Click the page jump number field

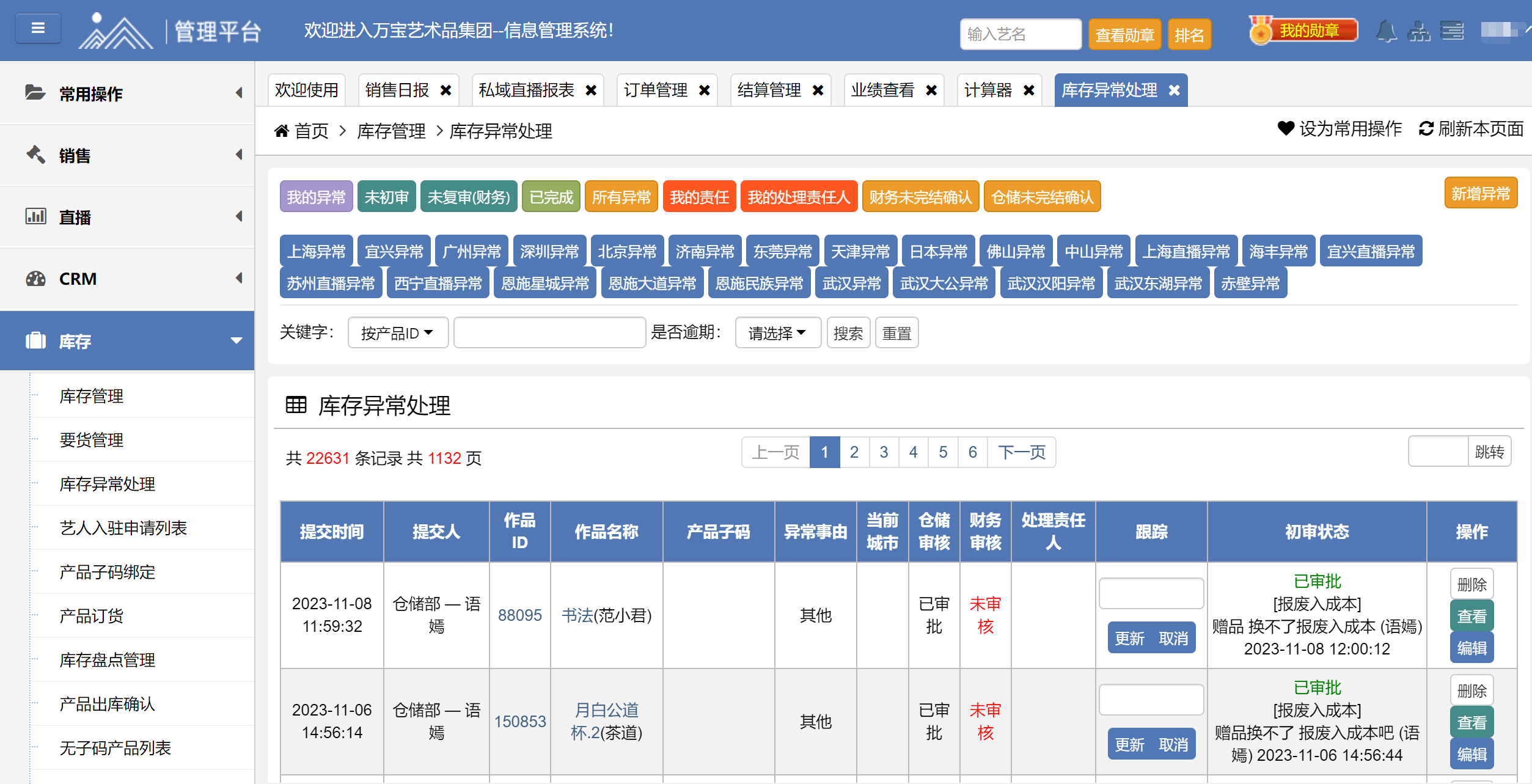pos(1439,452)
